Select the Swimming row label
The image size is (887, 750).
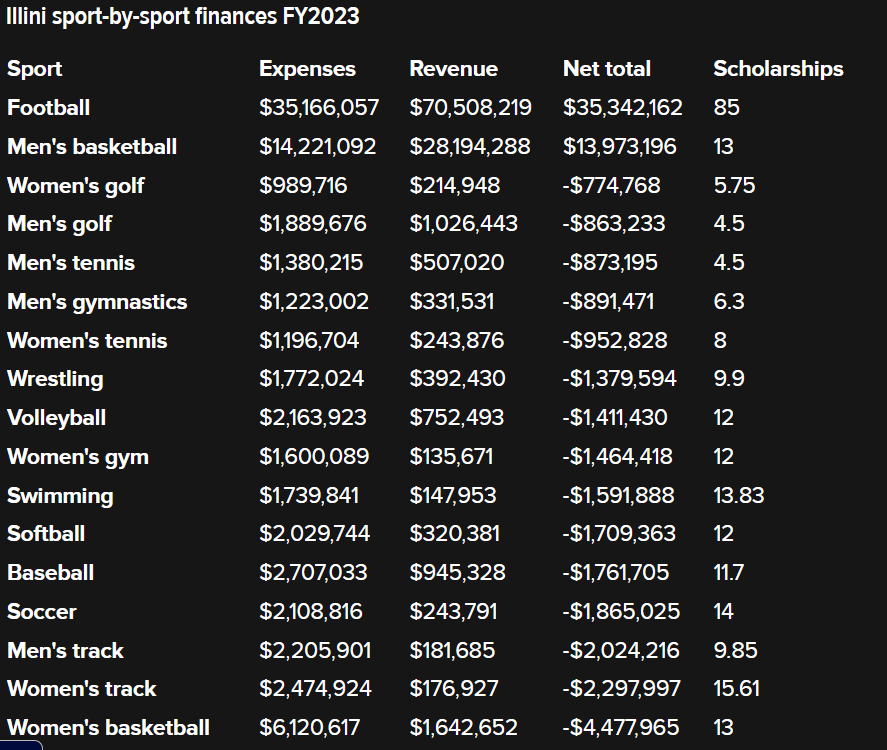60,496
